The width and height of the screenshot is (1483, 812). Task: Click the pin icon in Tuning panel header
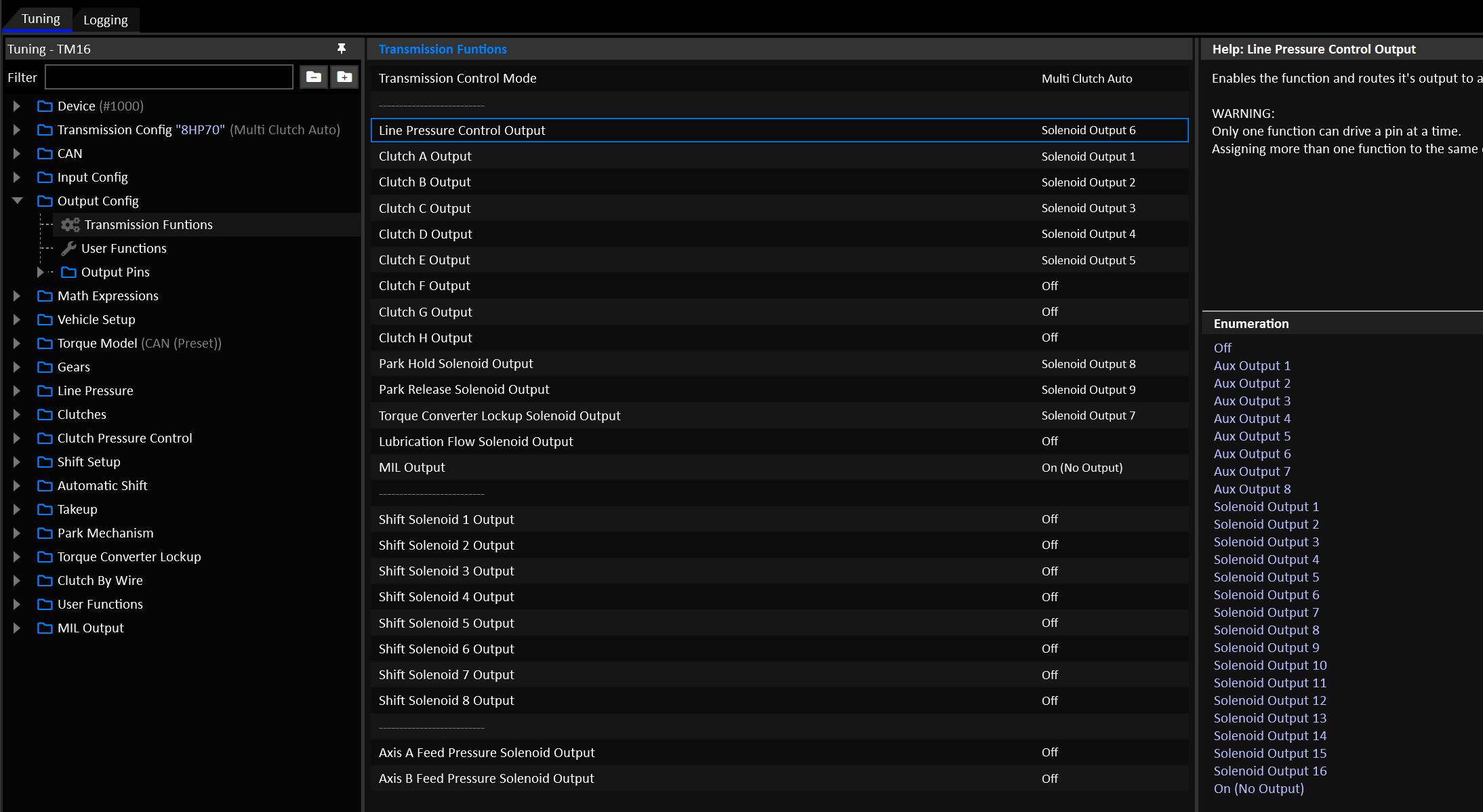point(342,49)
